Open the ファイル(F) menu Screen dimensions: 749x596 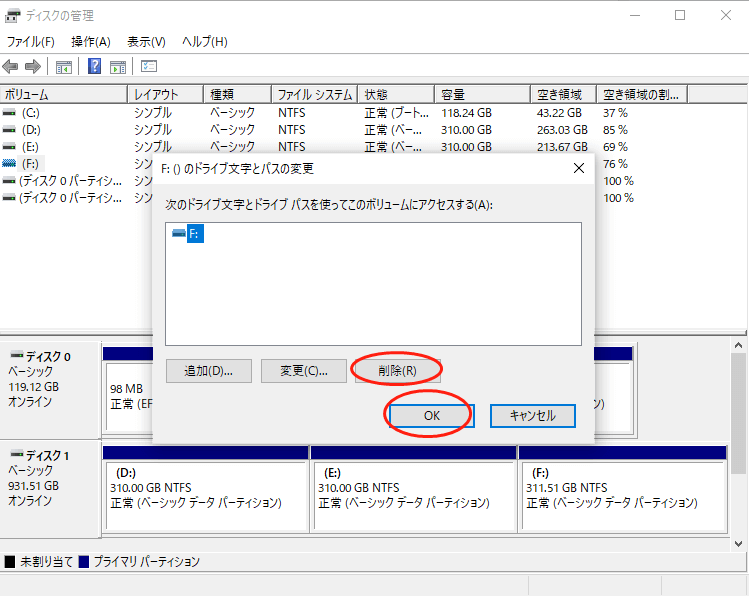[x=31, y=42]
